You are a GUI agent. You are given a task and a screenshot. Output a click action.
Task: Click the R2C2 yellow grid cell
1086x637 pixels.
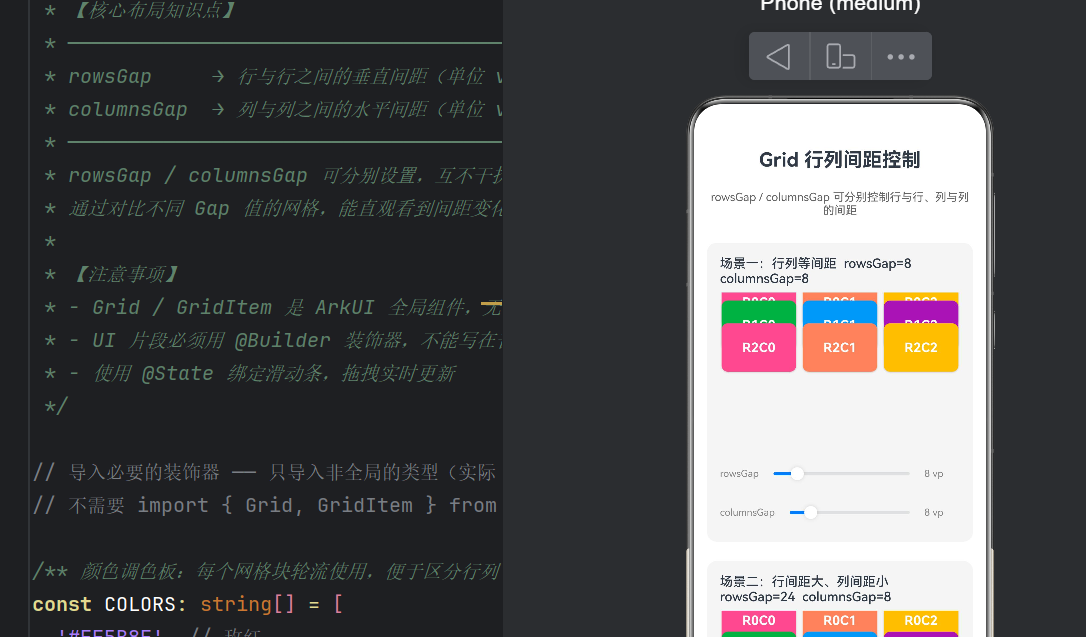[x=920, y=348]
